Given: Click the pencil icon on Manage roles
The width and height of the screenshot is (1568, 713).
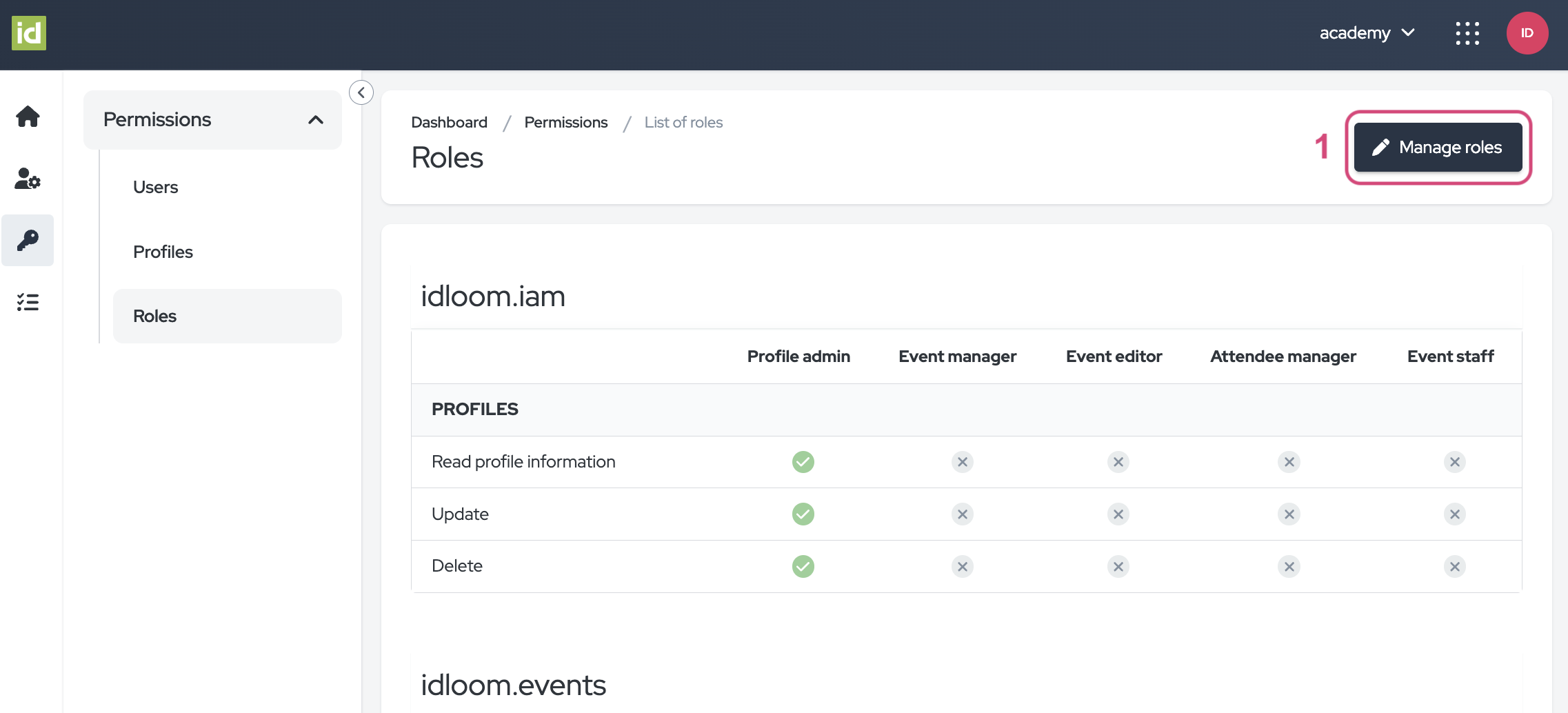Looking at the screenshot, I should tap(1380, 147).
